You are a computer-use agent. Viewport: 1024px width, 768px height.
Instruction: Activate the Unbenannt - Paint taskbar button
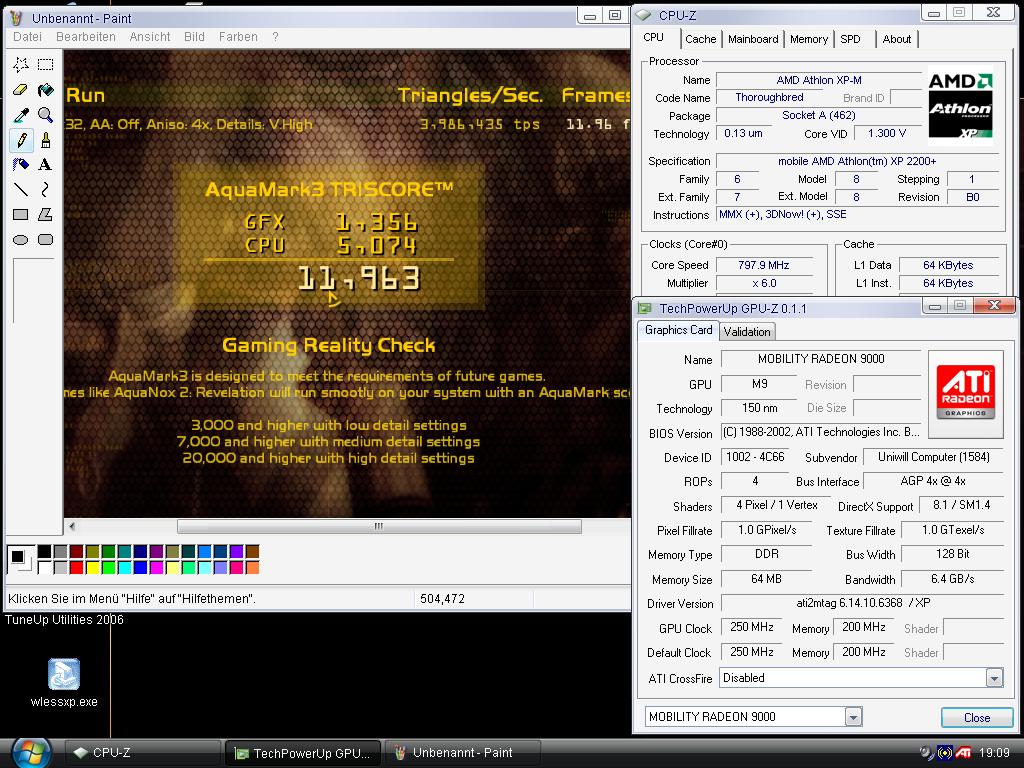(462, 753)
